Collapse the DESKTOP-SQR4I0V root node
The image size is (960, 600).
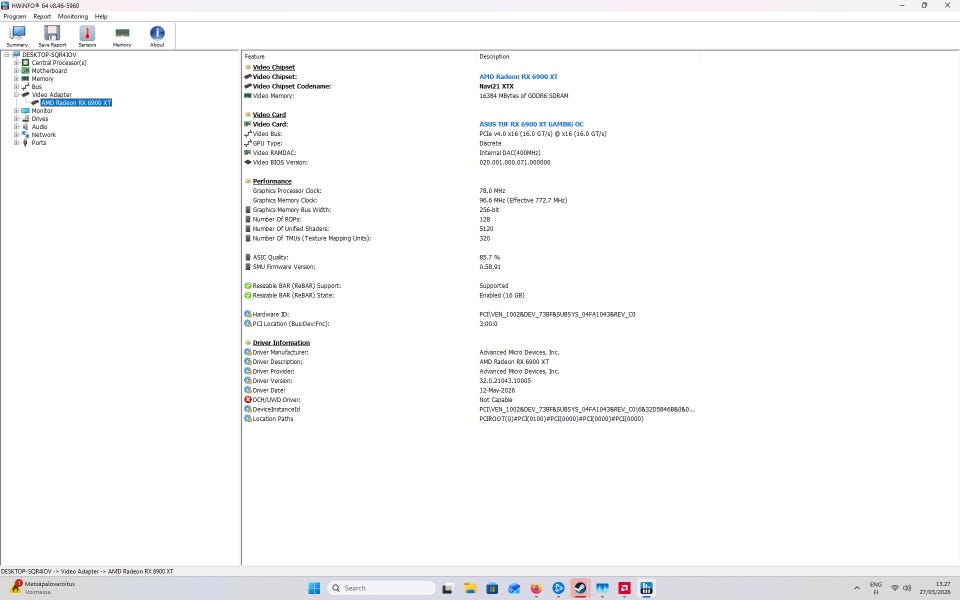(7, 54)
